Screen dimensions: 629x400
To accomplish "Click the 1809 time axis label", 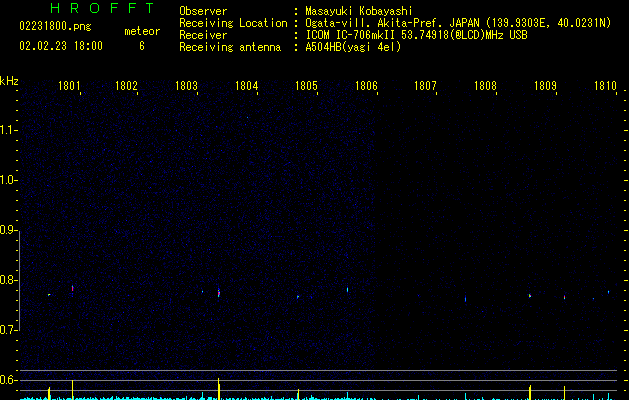I will point(545,85).
